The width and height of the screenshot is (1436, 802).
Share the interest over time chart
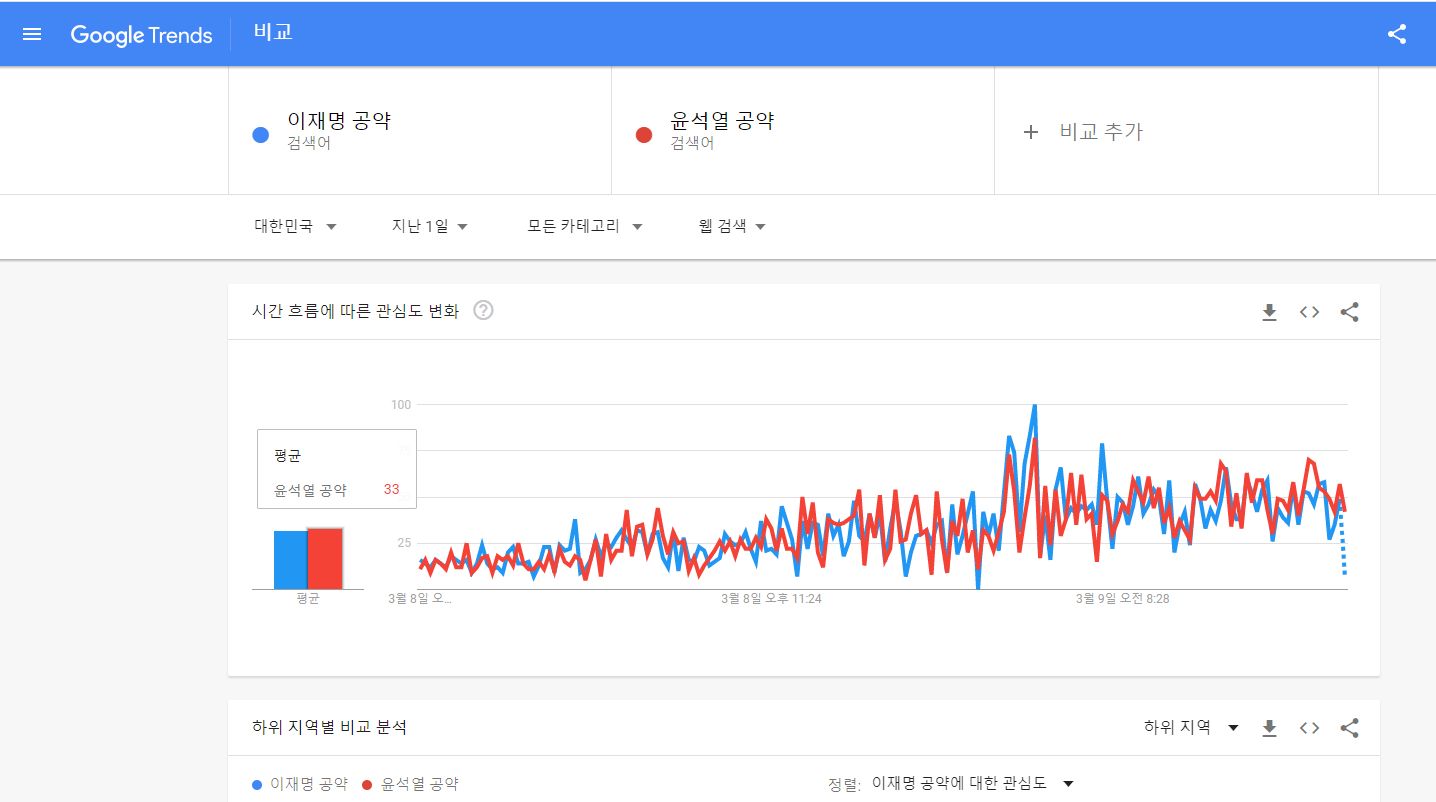[1349, 312]
